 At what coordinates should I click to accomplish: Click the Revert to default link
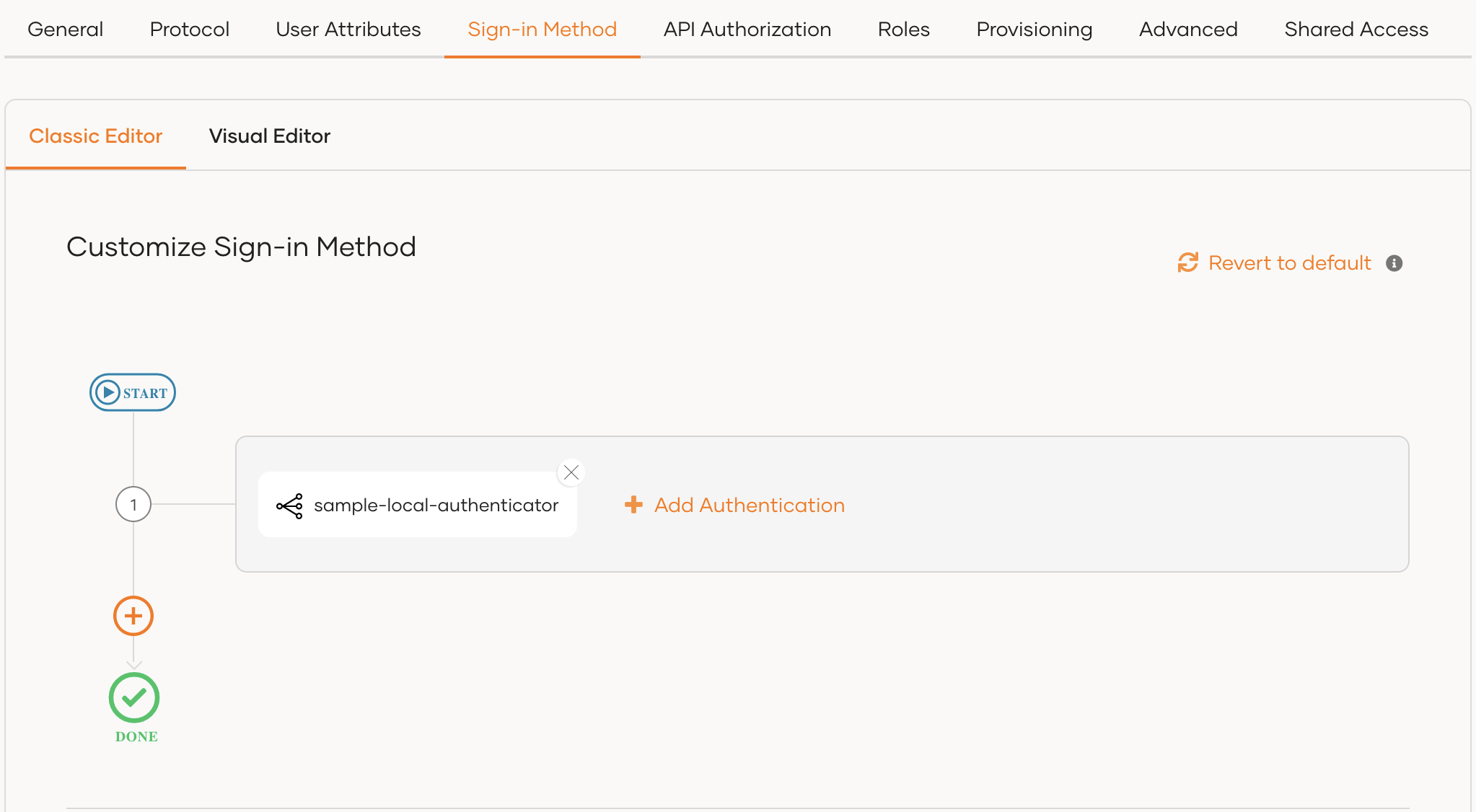point(1289,262)
